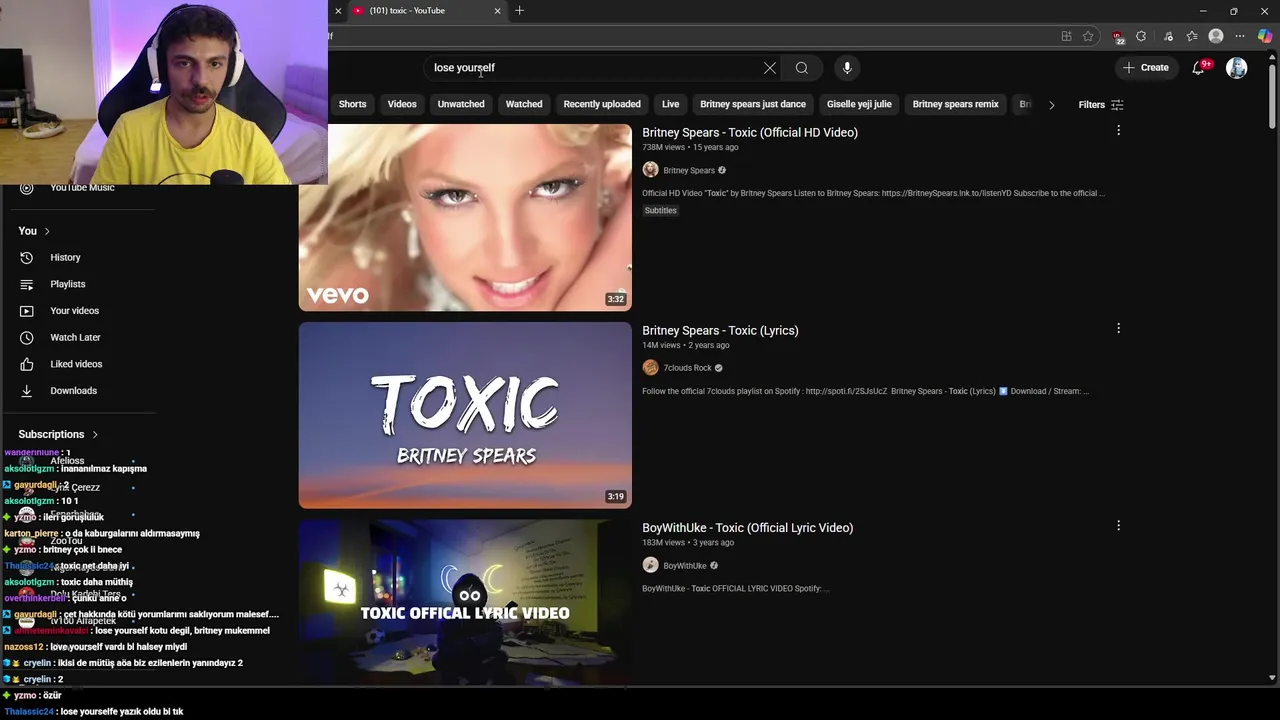Open the BoyWithUke channel name
This screenshot has height=720, width=1280.
click(685, 566)
